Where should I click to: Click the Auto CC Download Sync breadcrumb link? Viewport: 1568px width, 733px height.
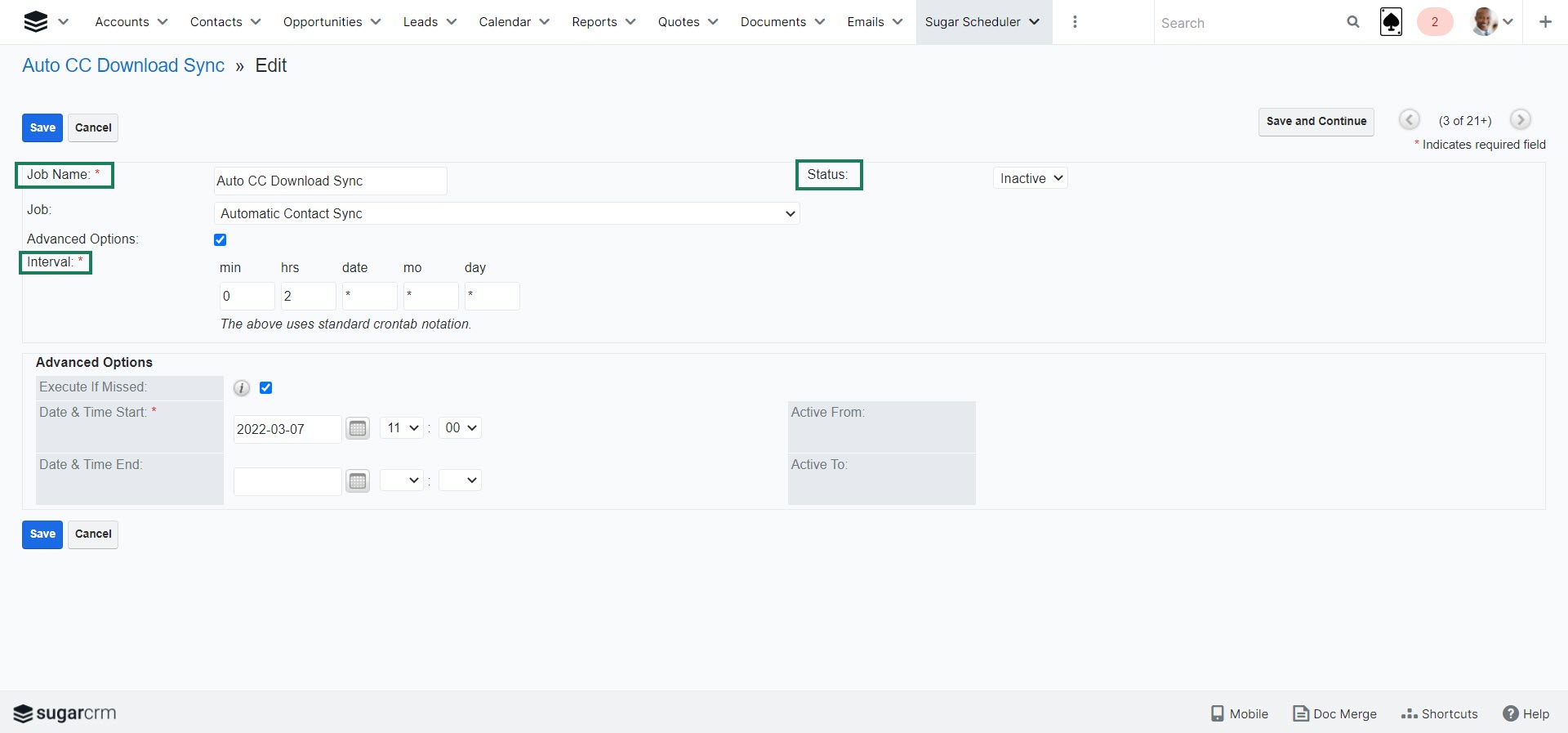point(123,65)
